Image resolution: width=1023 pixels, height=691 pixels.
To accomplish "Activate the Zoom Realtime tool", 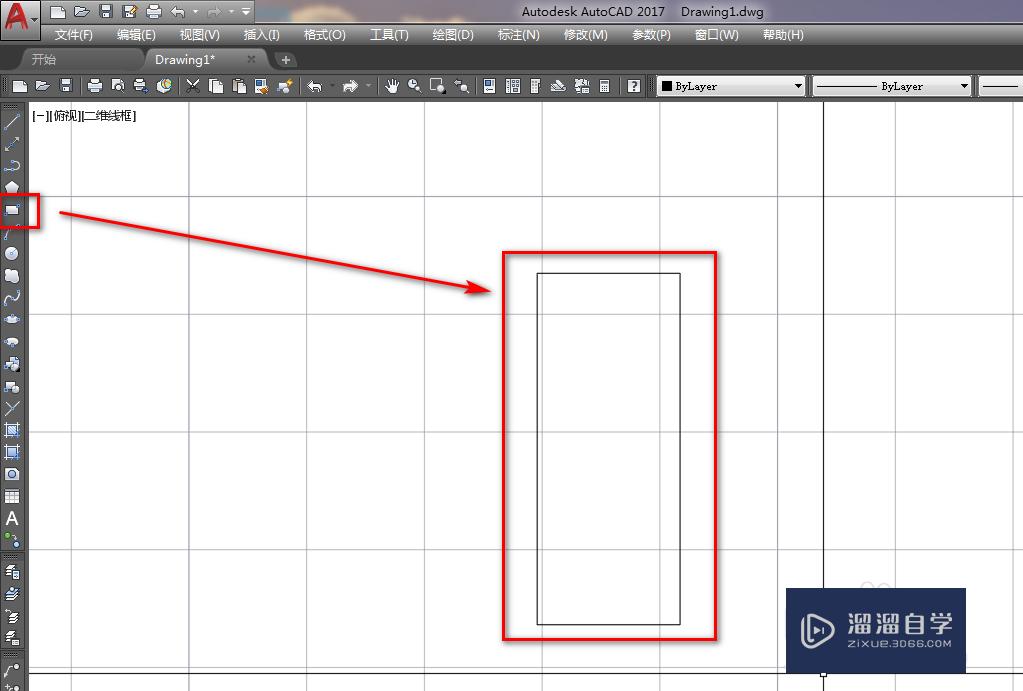I will point(413,85).
